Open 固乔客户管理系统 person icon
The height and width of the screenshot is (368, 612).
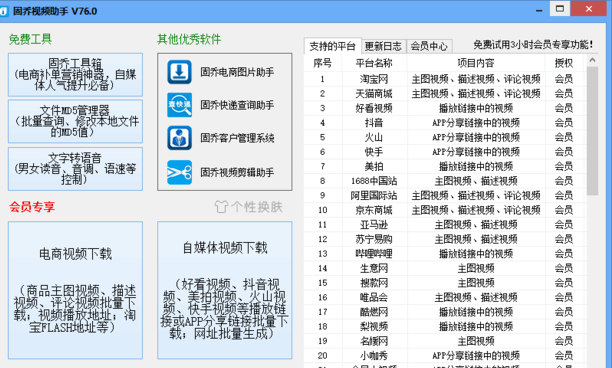click(x=179, y=138)
